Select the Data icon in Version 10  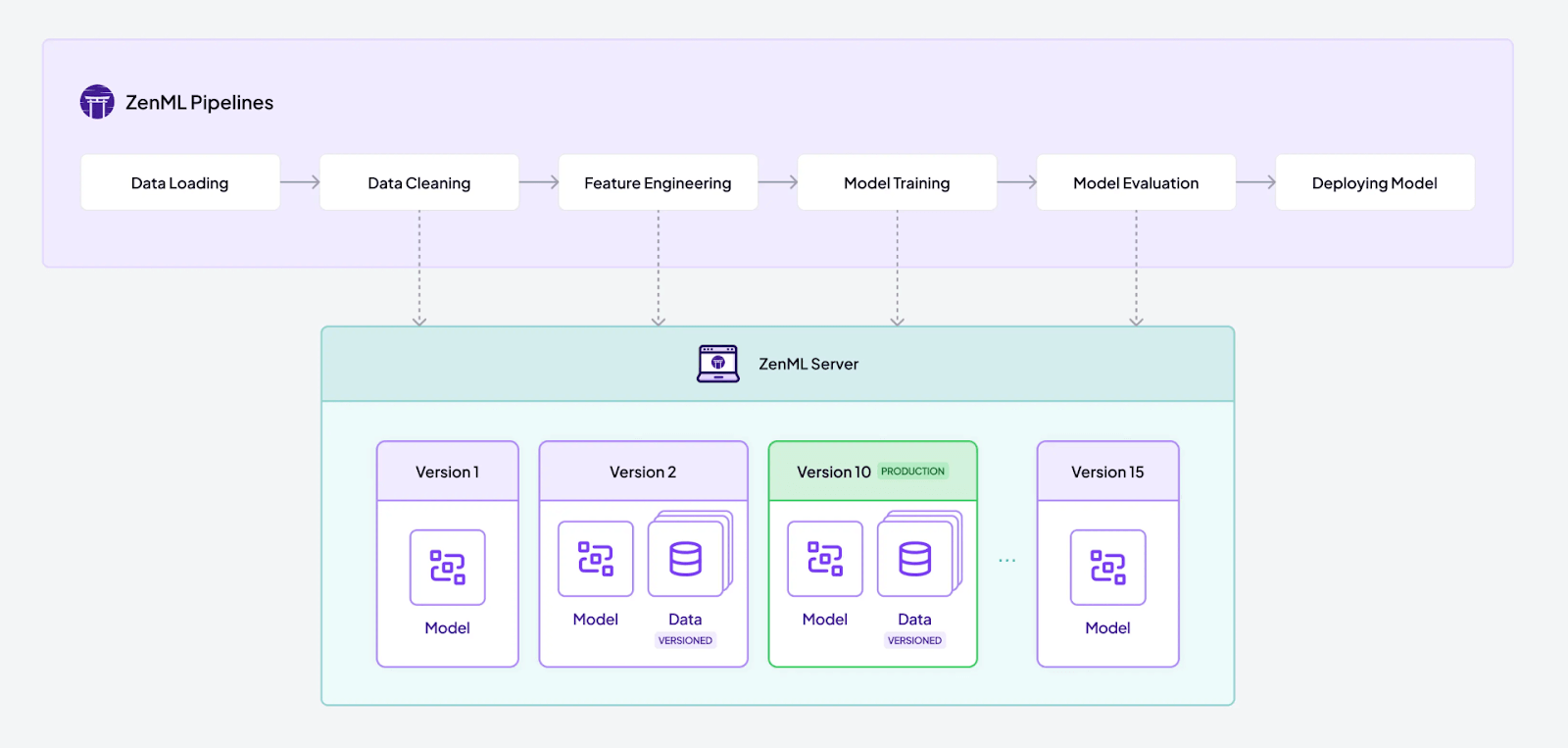tap(919, 555)
